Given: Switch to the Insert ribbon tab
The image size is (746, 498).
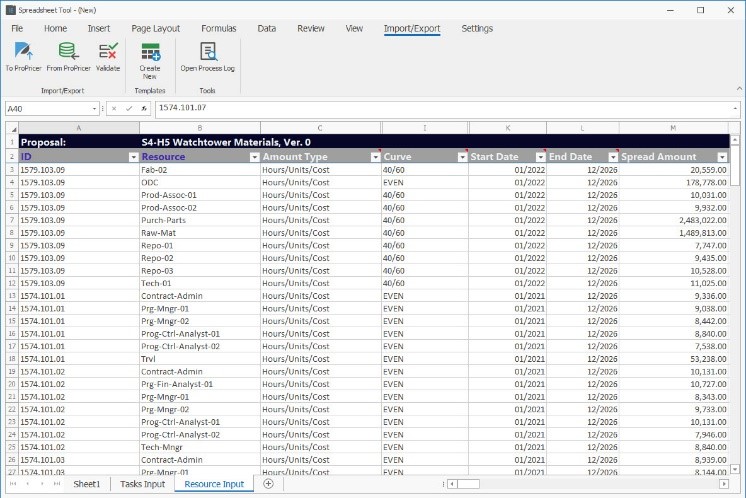Looking at the screenshot, I should [x=98, y=29].
